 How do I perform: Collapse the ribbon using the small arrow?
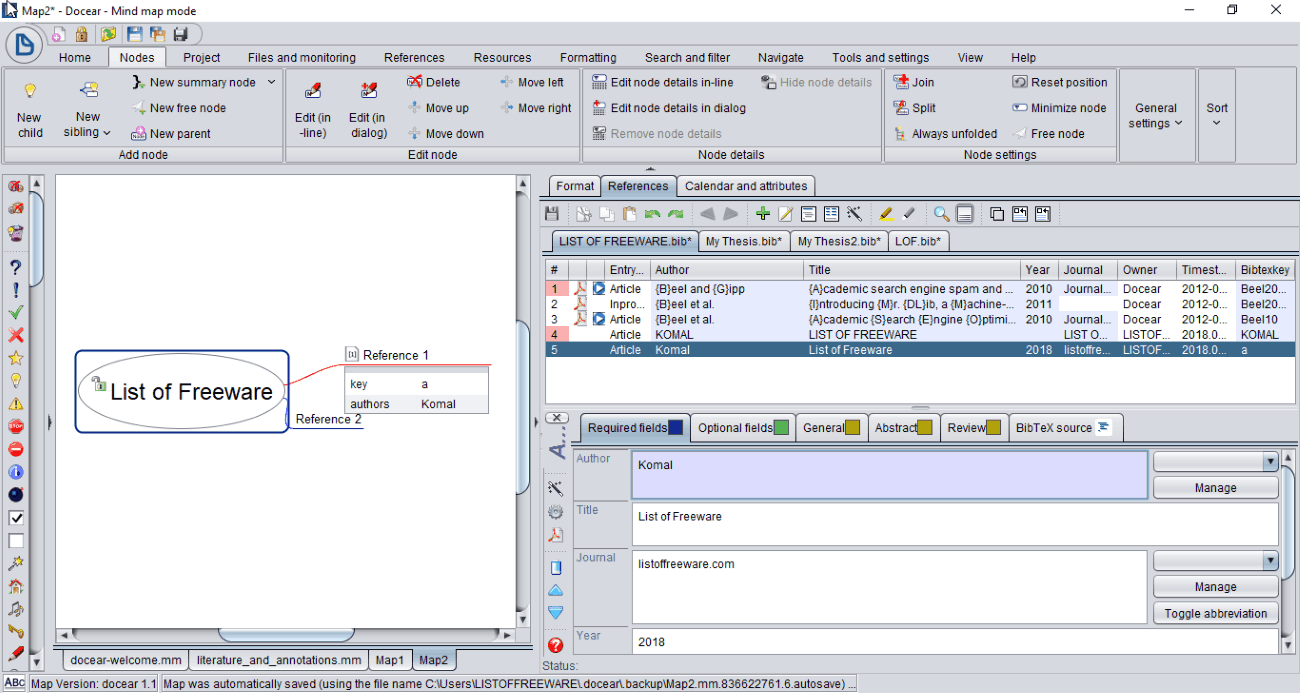click(x=650, y=169)
